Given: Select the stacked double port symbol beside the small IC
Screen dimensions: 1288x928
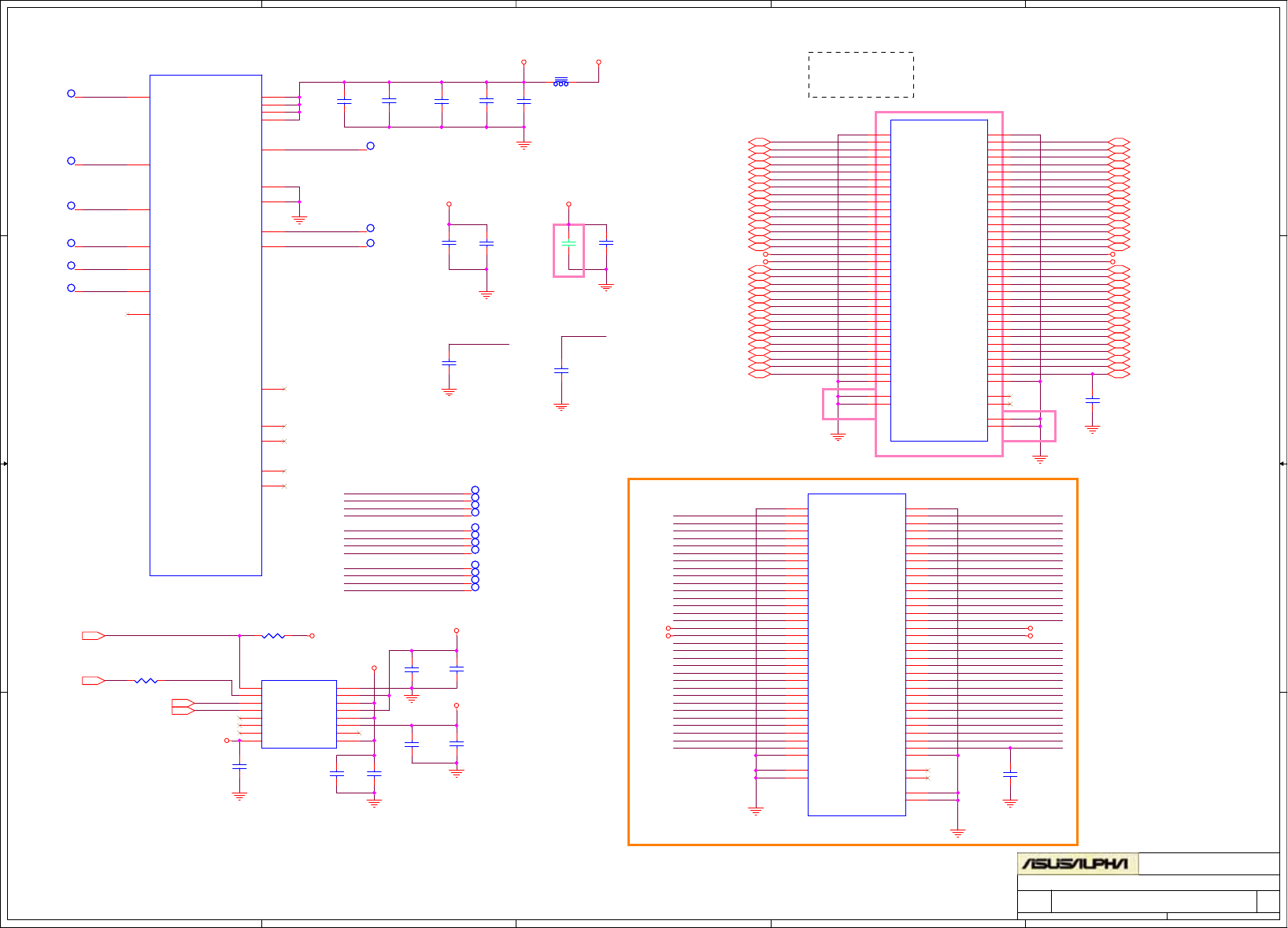Looking at the screenshot, I should [x=183, y=707].
